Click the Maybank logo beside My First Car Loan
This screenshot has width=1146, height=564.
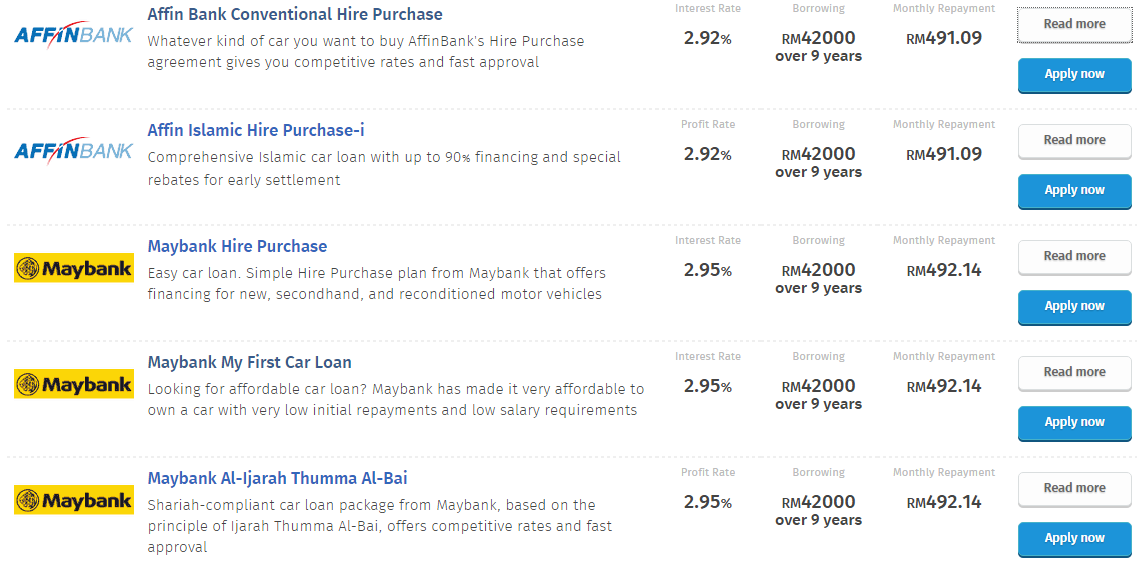[x=74, y=384]
